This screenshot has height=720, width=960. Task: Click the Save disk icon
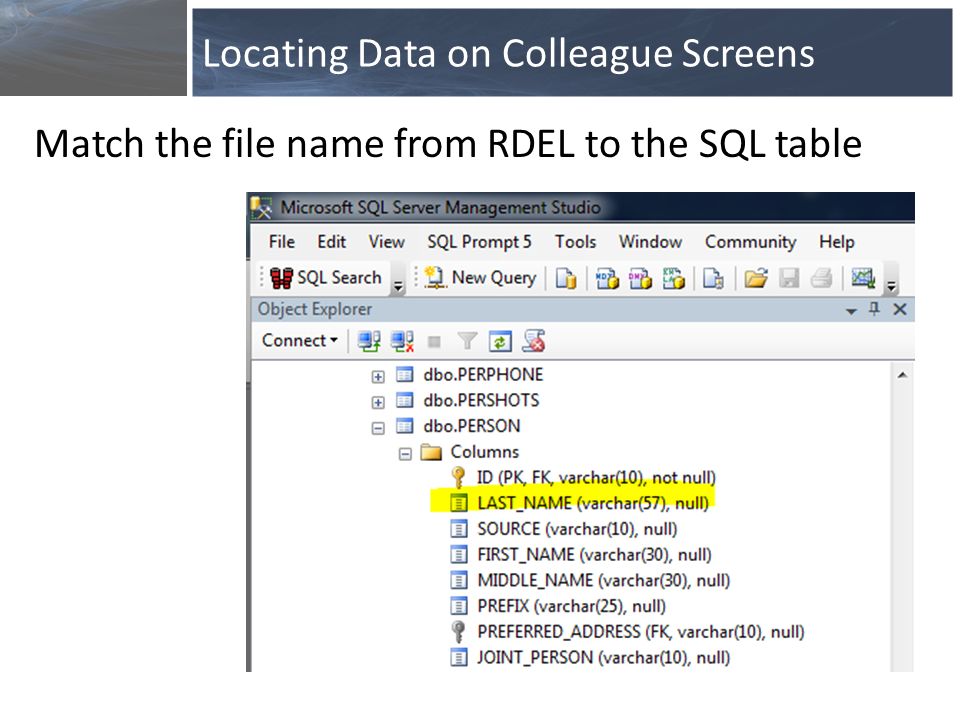point(789,279)
